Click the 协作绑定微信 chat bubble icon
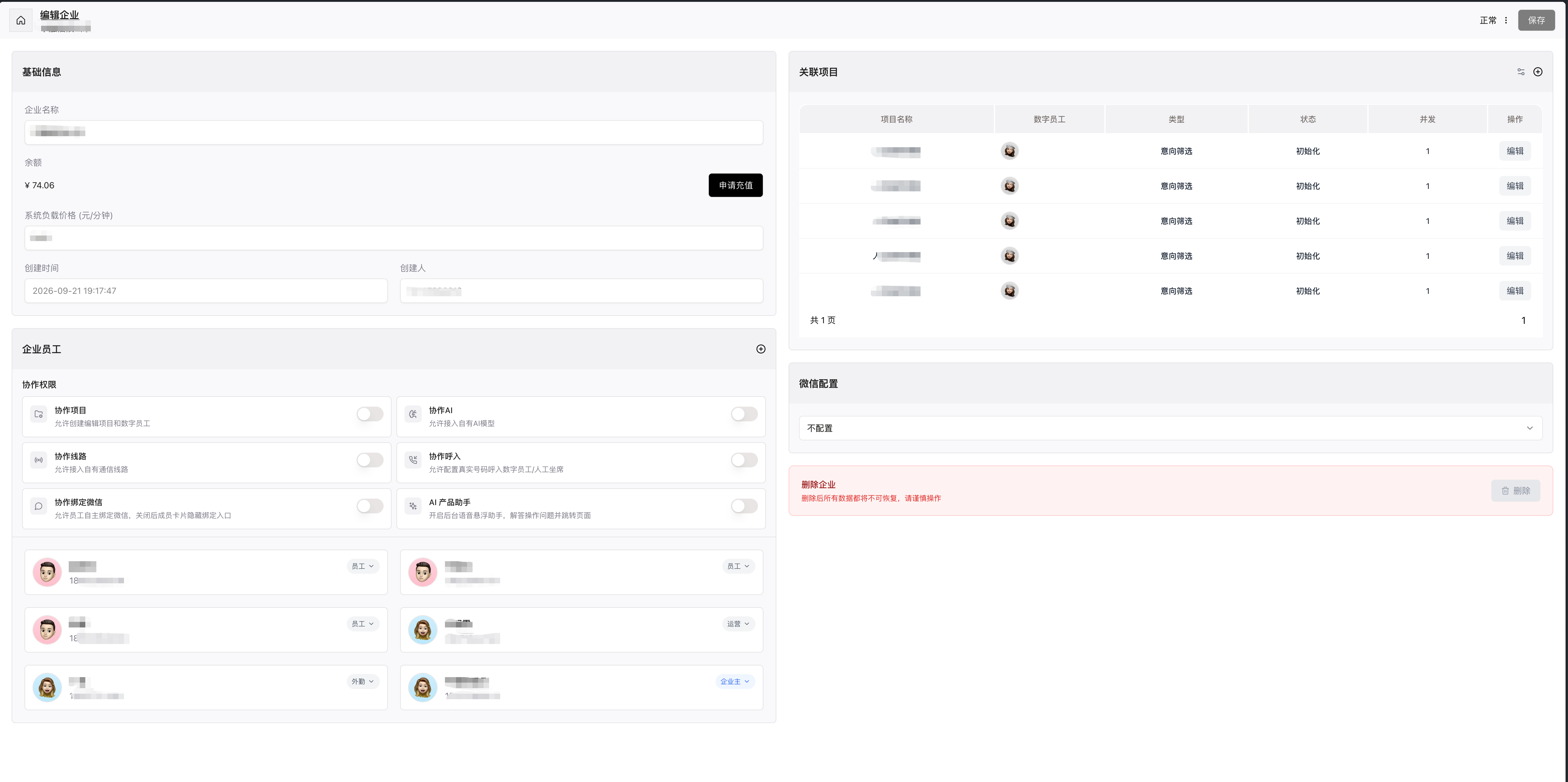 pyautogui.click(x=38, y=506)
